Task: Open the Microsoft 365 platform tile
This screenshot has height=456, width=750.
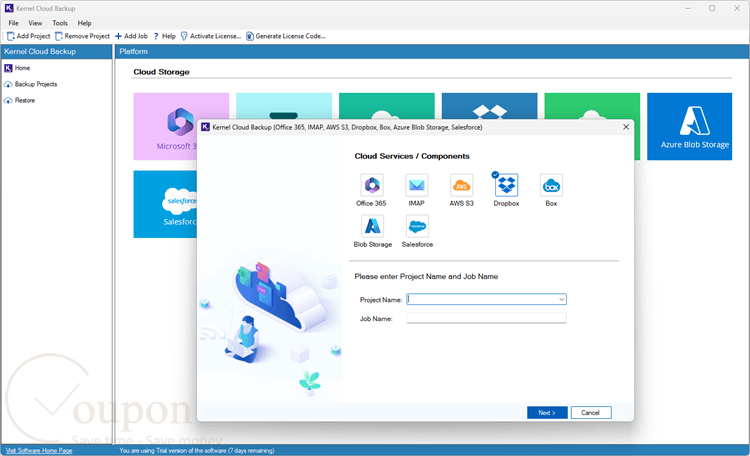Action: 165,126
